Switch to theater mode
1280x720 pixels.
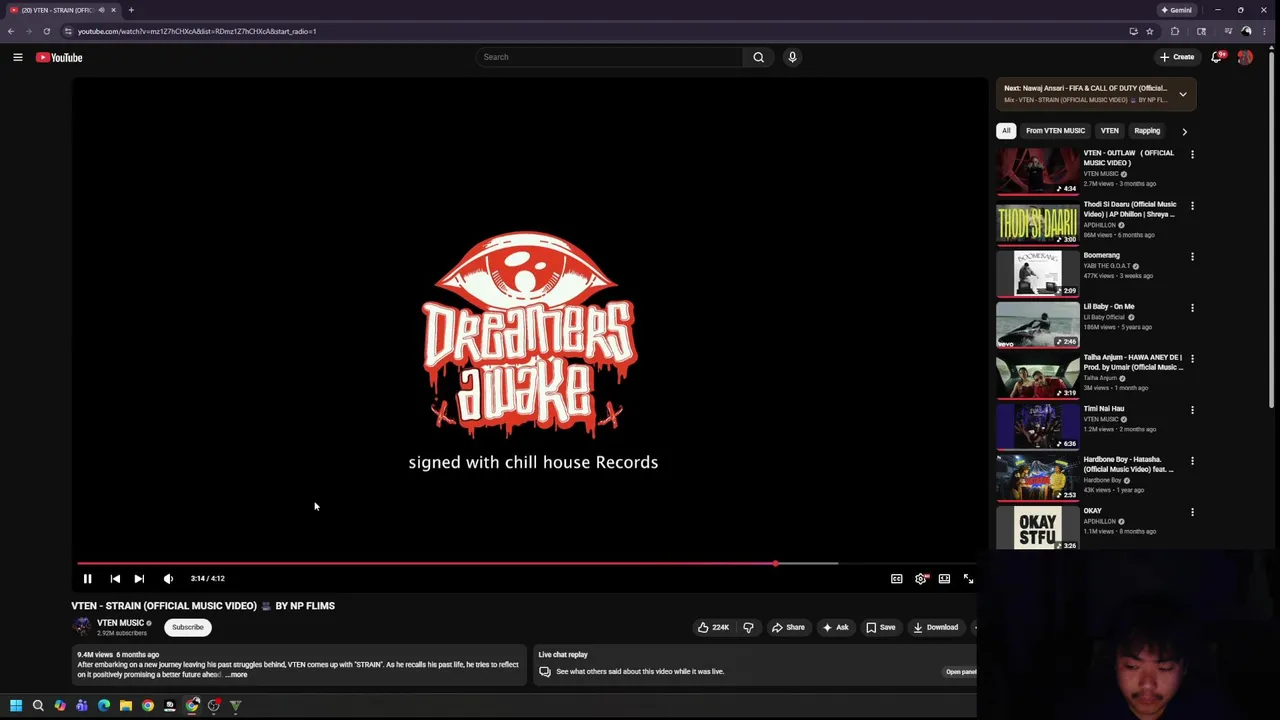pos(944,578)
